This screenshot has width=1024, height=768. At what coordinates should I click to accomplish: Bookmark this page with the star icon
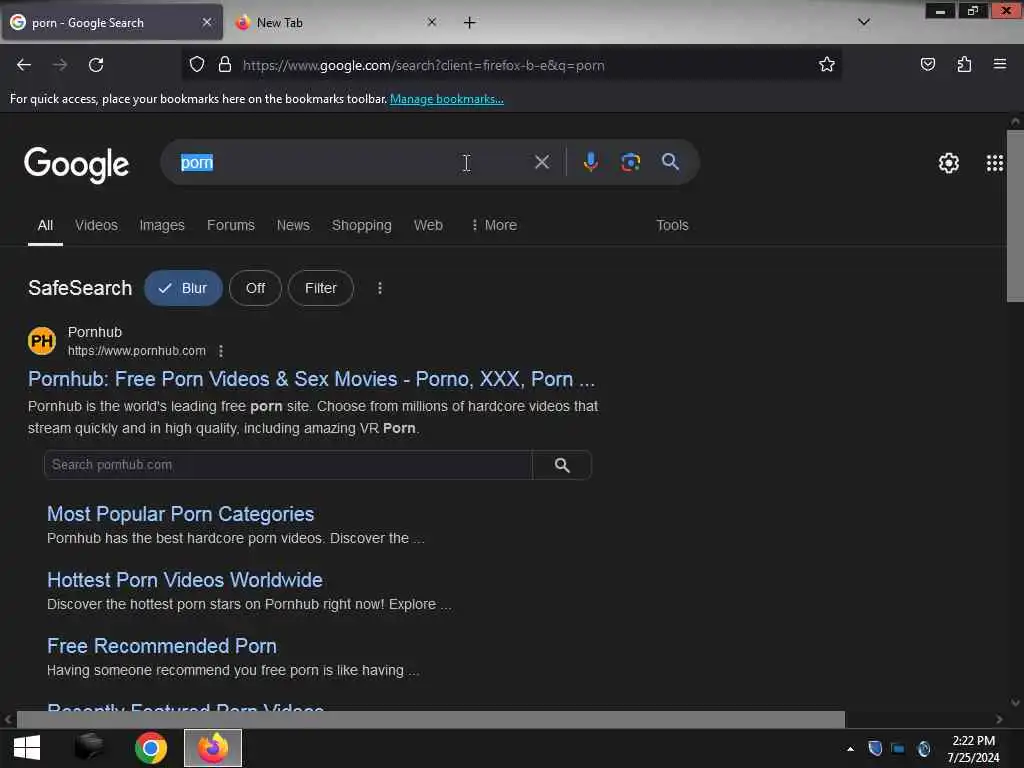point(827,64)
